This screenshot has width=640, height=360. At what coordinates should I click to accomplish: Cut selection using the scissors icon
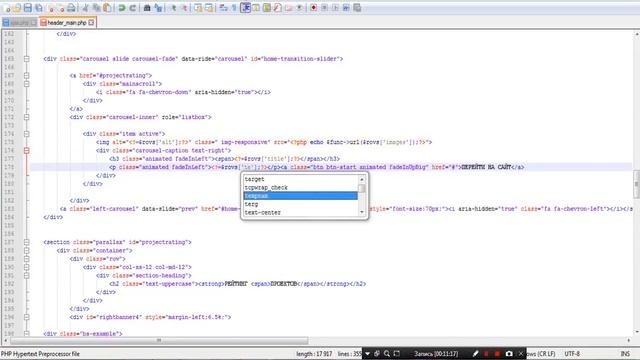pos(86,8)
